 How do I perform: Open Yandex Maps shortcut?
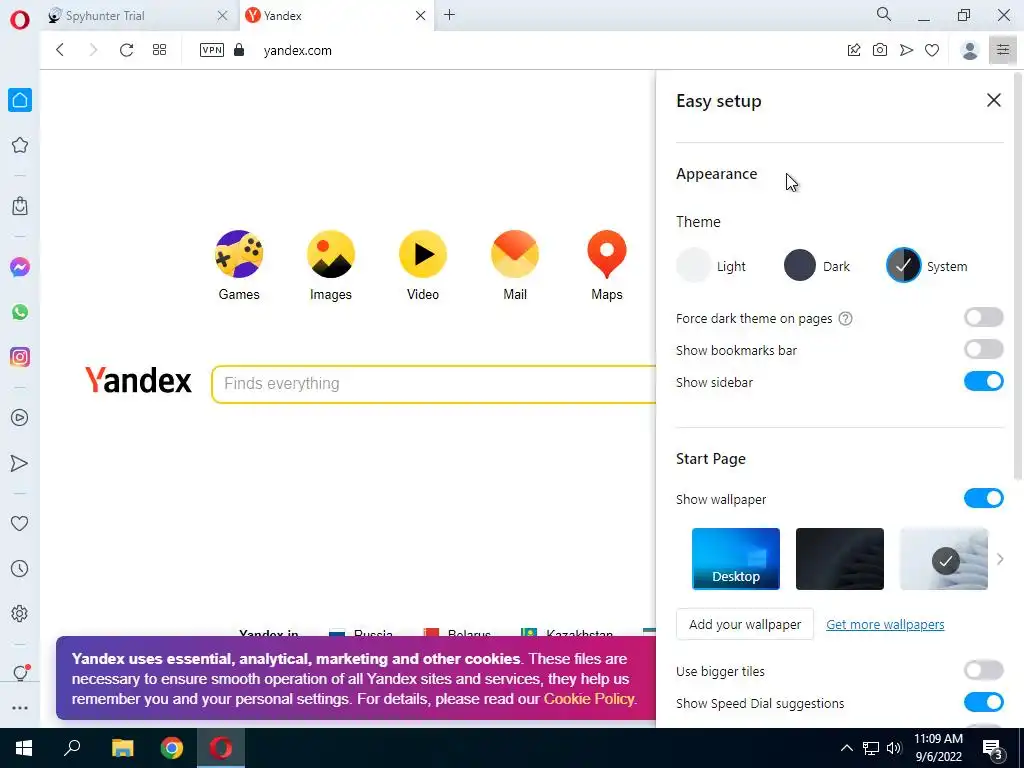click(607, 266)
